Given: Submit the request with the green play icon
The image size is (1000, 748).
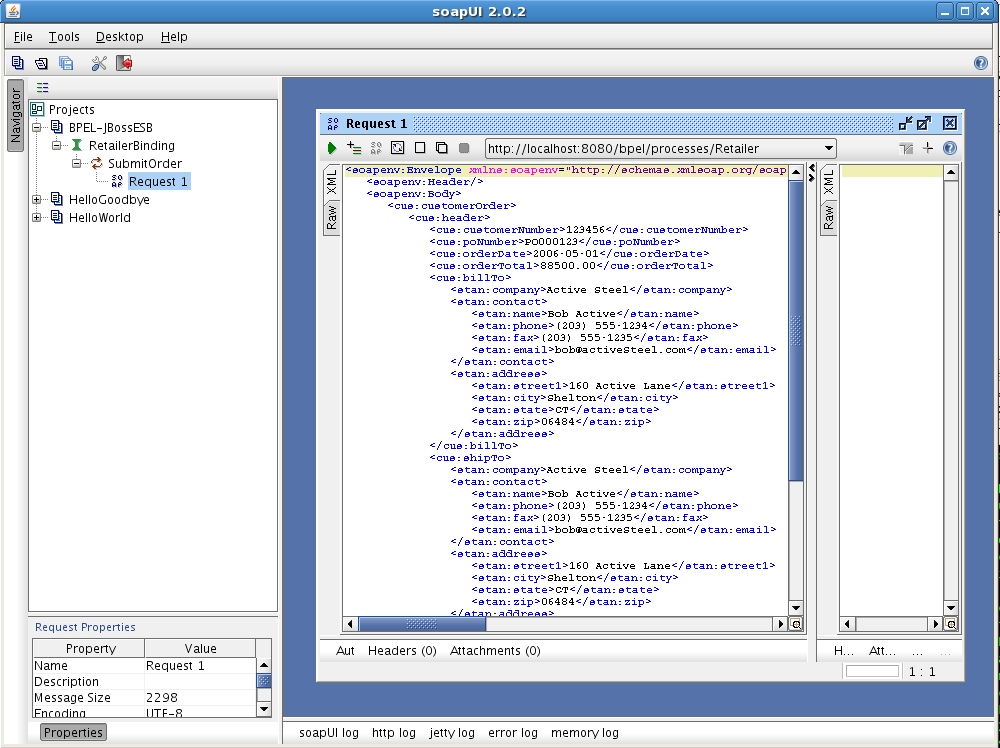Looking at the screenshot, I should tap(332, 149).
